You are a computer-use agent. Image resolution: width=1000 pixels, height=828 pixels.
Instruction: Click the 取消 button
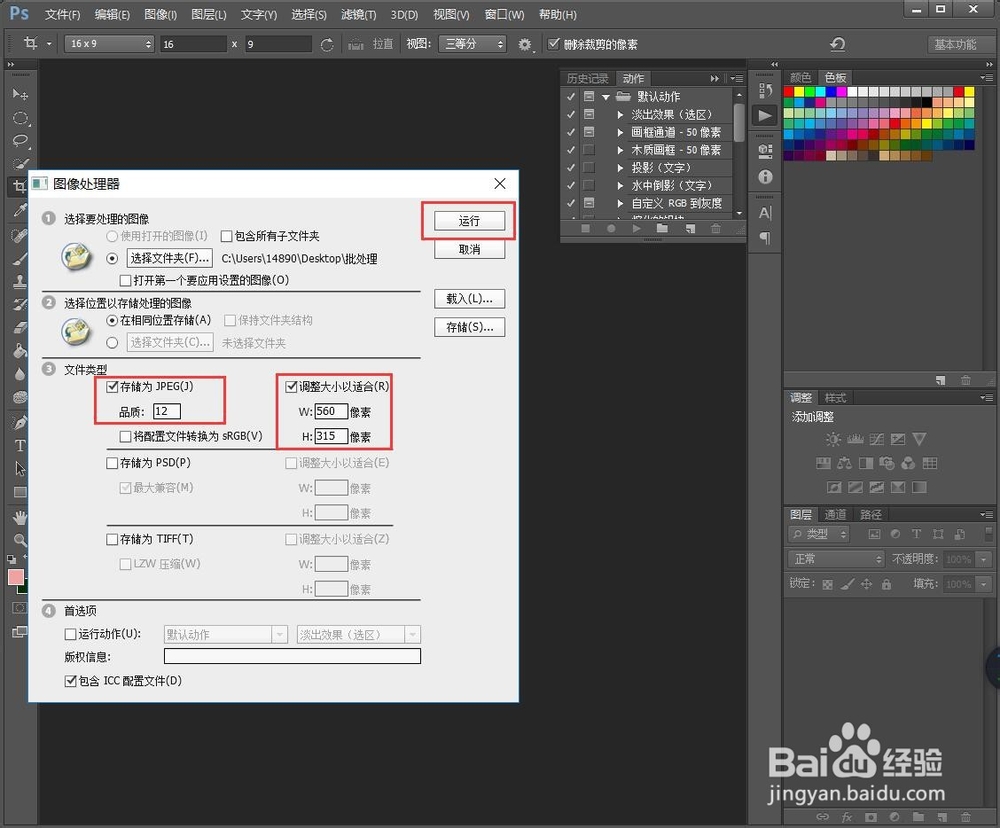tap(469, 249)
